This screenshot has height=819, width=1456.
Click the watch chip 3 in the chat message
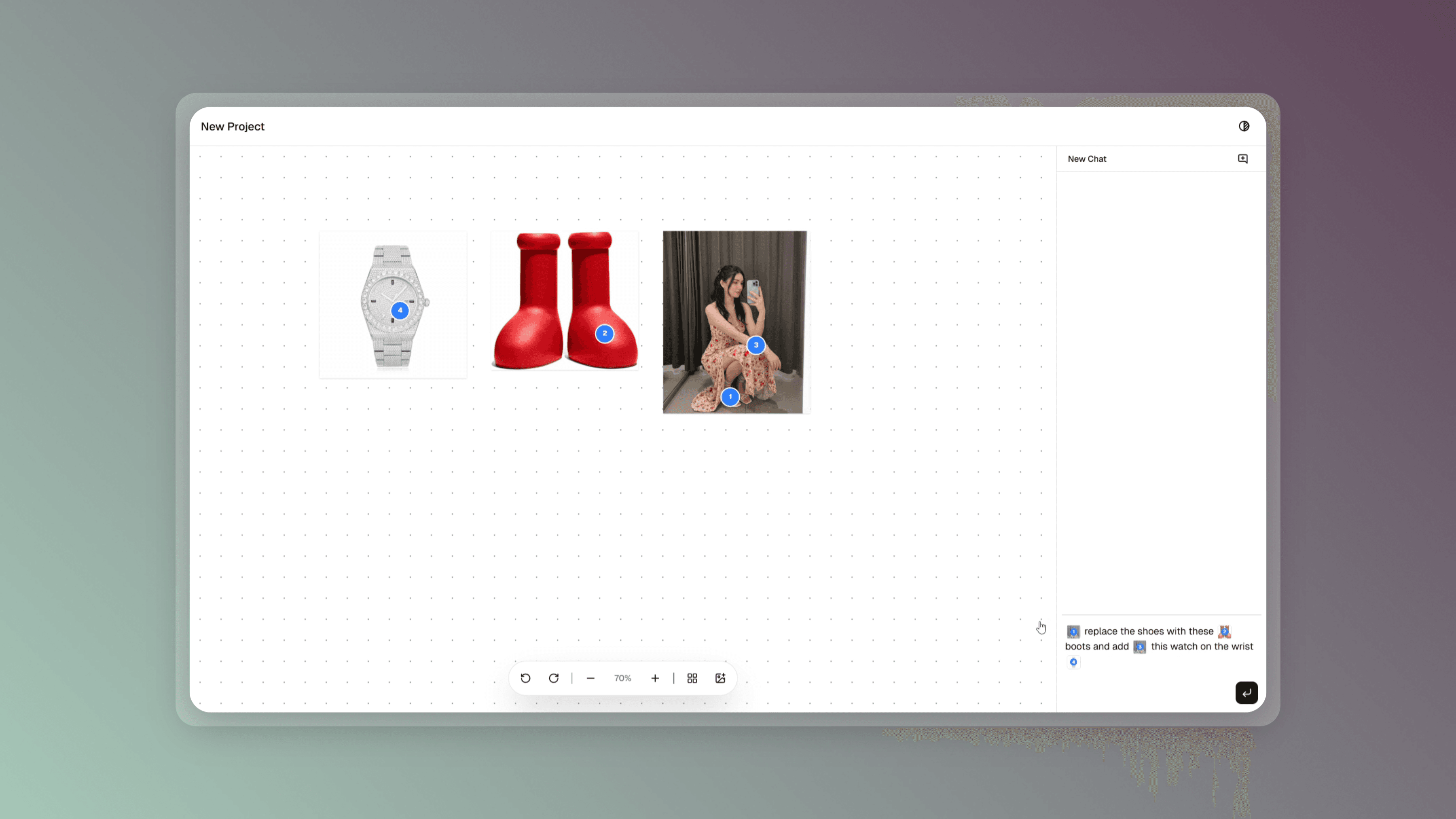point(1140,647)
